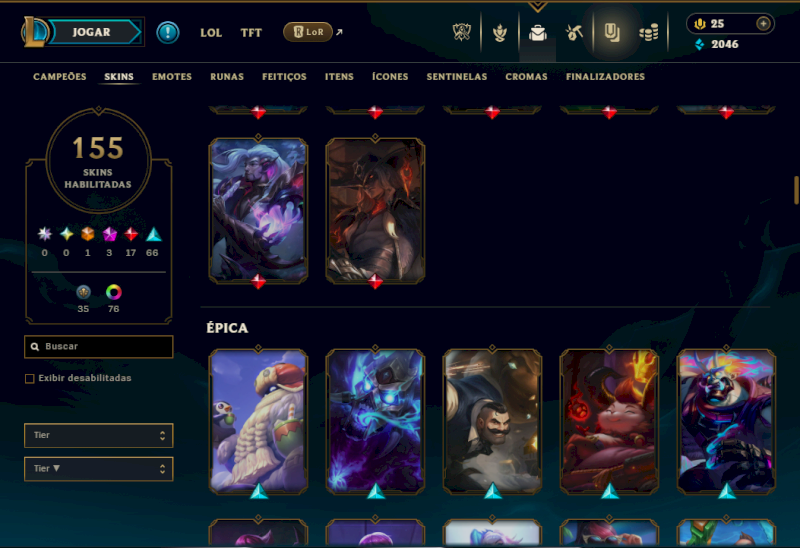The height and width of the screenshot is (548, 800).
Task: Click the Buscar search field
Action: click(x=98, y=346)
